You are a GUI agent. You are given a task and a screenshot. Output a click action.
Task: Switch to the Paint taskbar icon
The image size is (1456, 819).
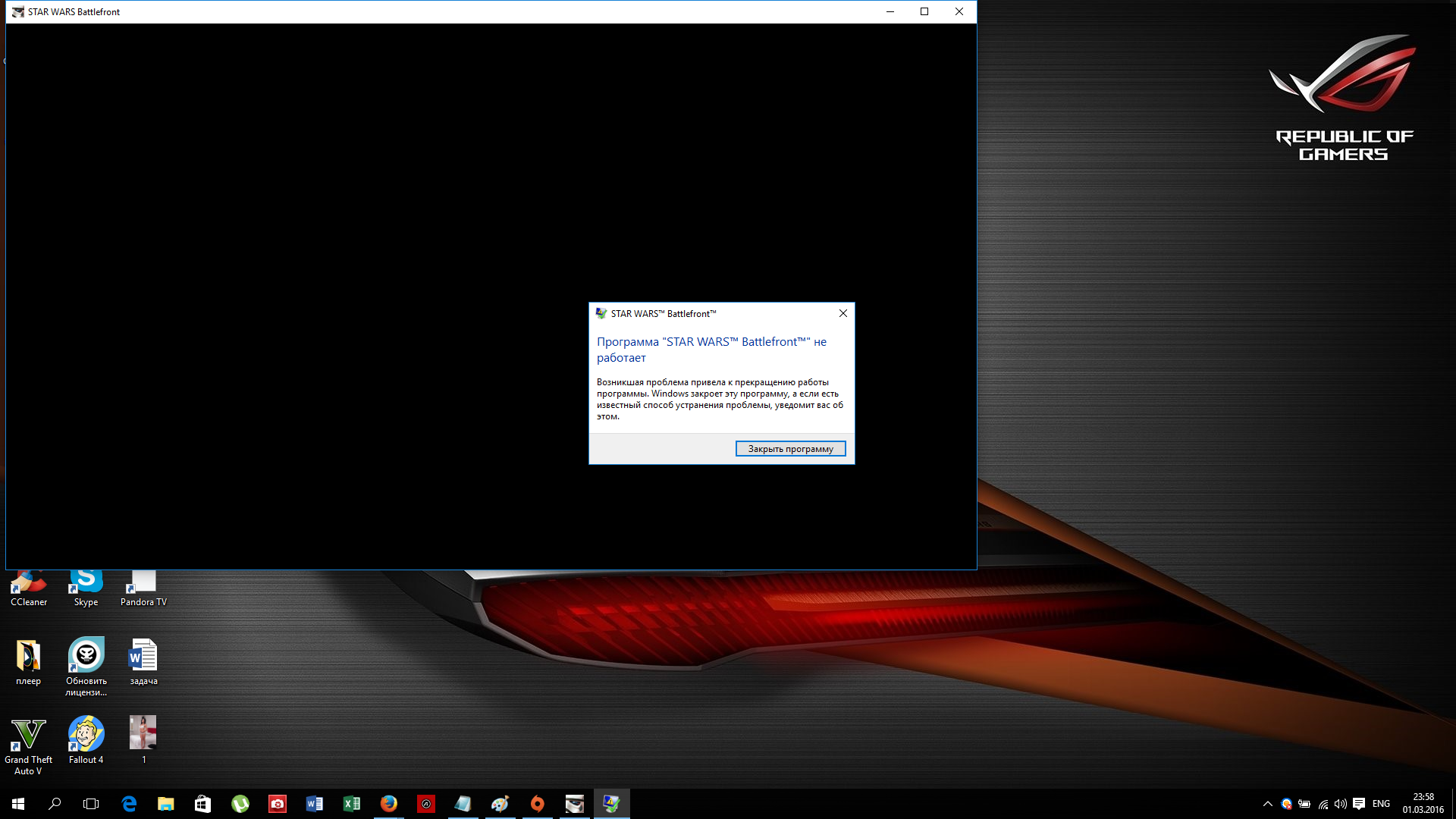click(500, 804)
